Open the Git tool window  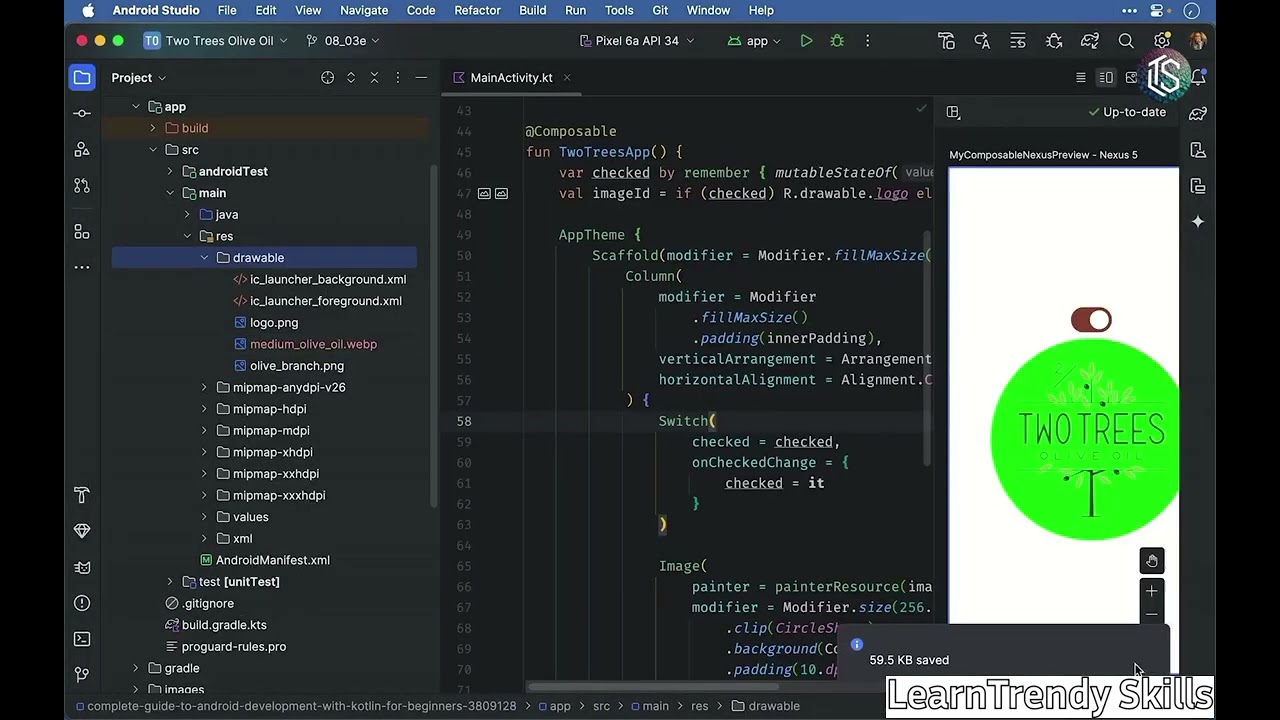(82, 675)
